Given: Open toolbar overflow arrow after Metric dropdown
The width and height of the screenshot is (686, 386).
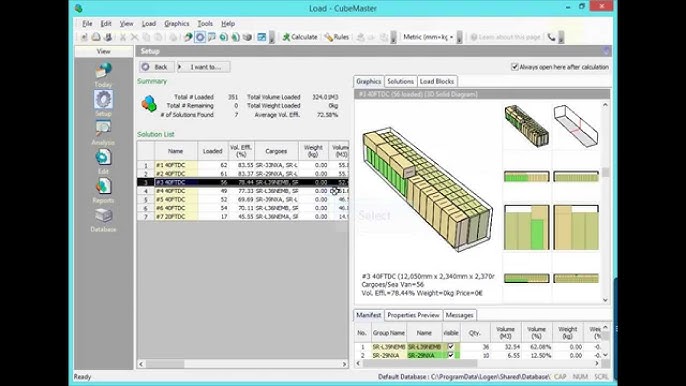Looking at the screenshot, I should click(459, 37).
